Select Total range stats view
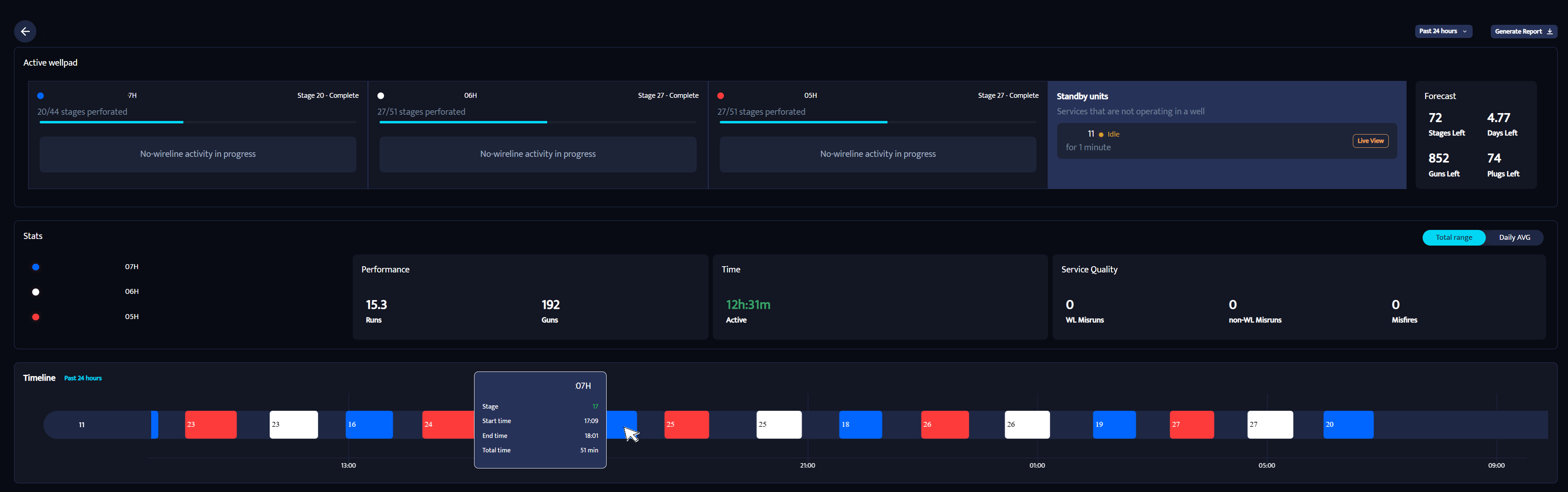Image resolution: width=1568 pixels, height=492 pixels. point(1454,238)
